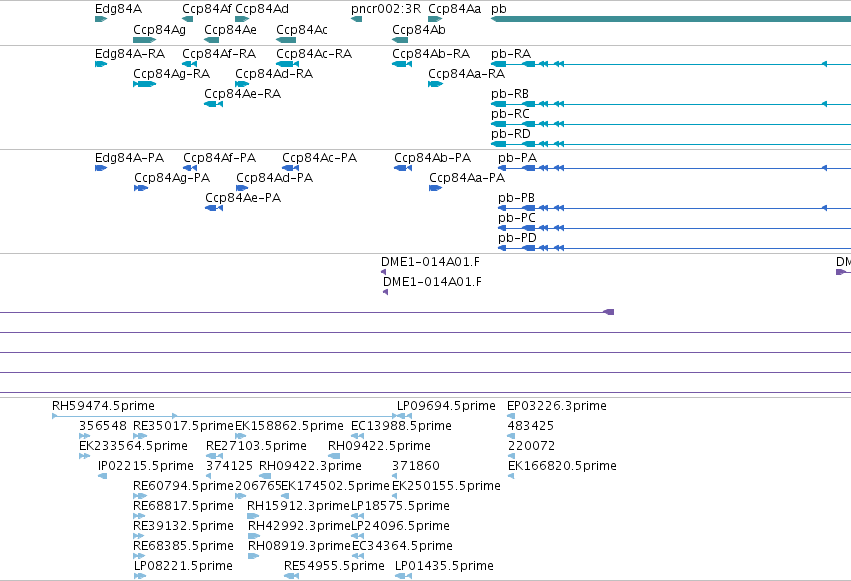The height and width of the screenshot is (581, 851).
Task: Click the Ccp84Af-PA protein label
Action: coord(219,158)
